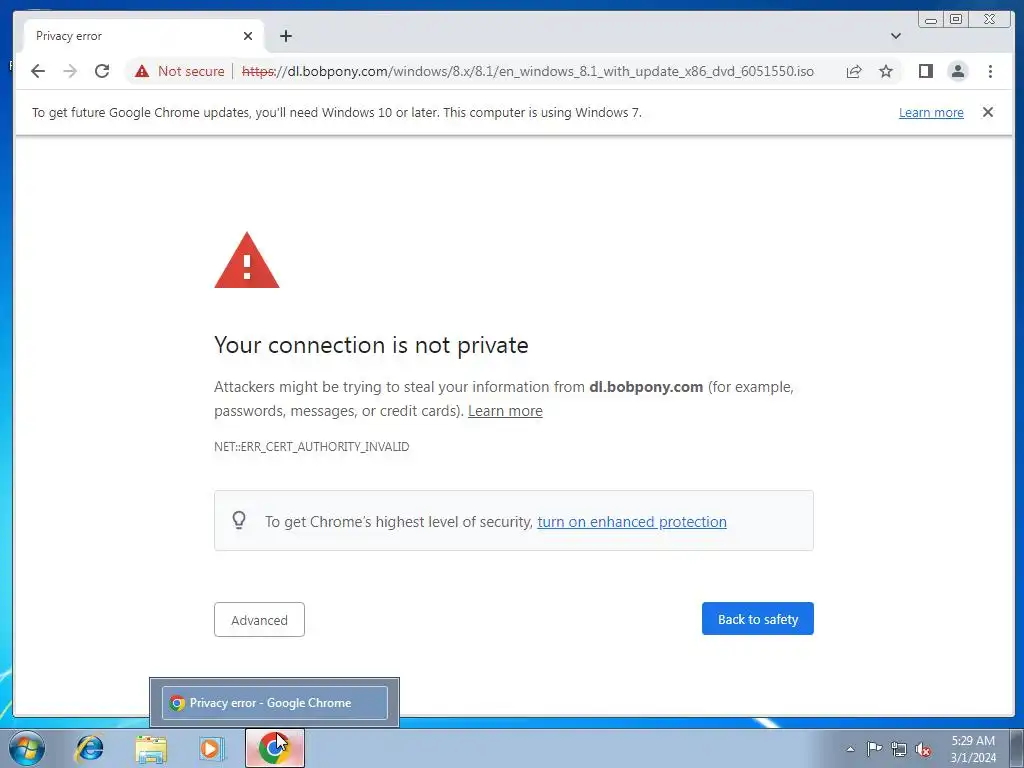Share this page via the share icon
Image resolution: width=1024 pixels, height=768 pixels.
pyautogui.click(x=854, y=71)
